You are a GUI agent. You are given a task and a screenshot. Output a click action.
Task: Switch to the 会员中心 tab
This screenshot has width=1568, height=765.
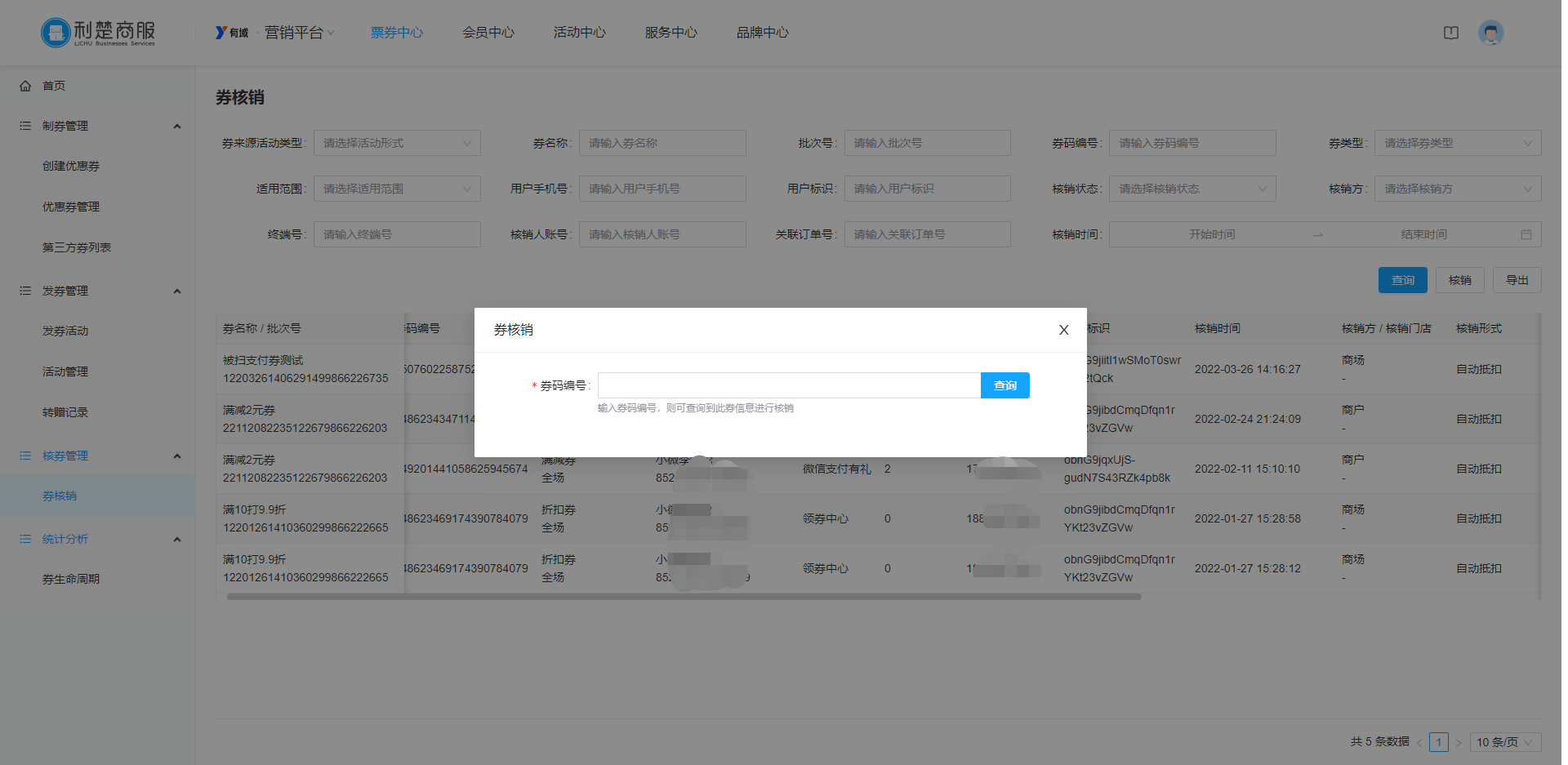(488, 33)
